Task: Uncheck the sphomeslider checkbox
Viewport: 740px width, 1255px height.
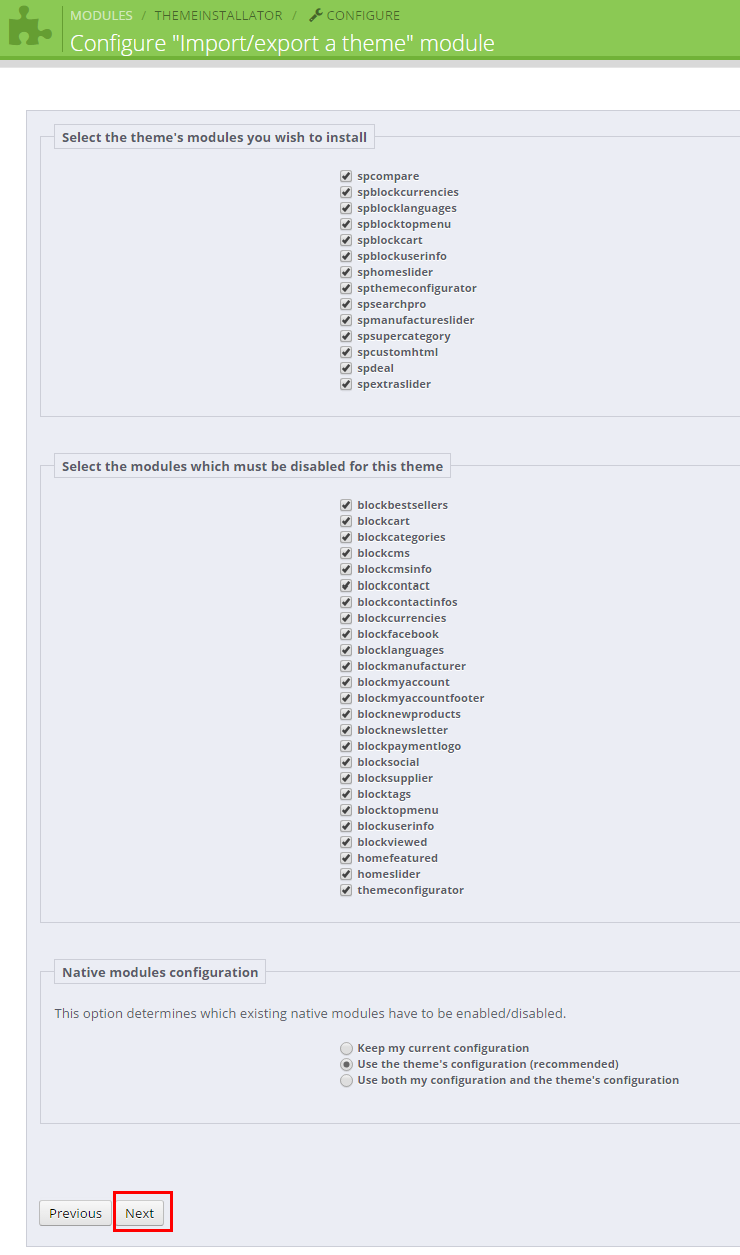Action: point(346,272)
